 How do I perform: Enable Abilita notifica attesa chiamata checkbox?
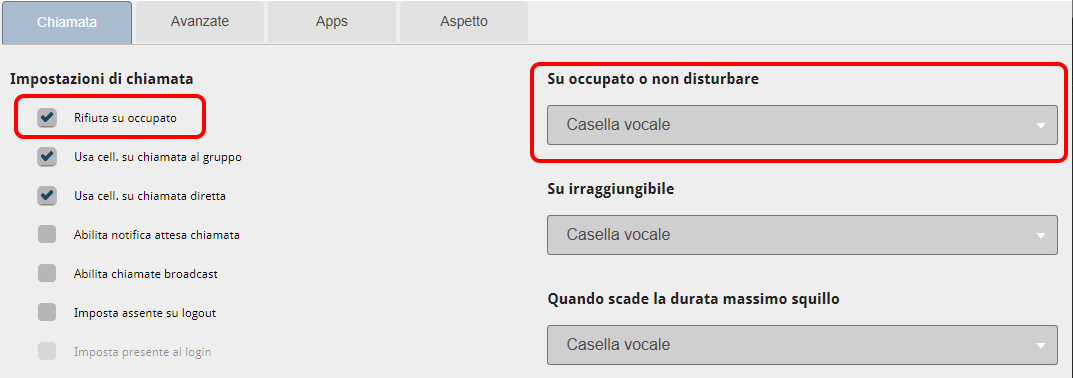47,235
